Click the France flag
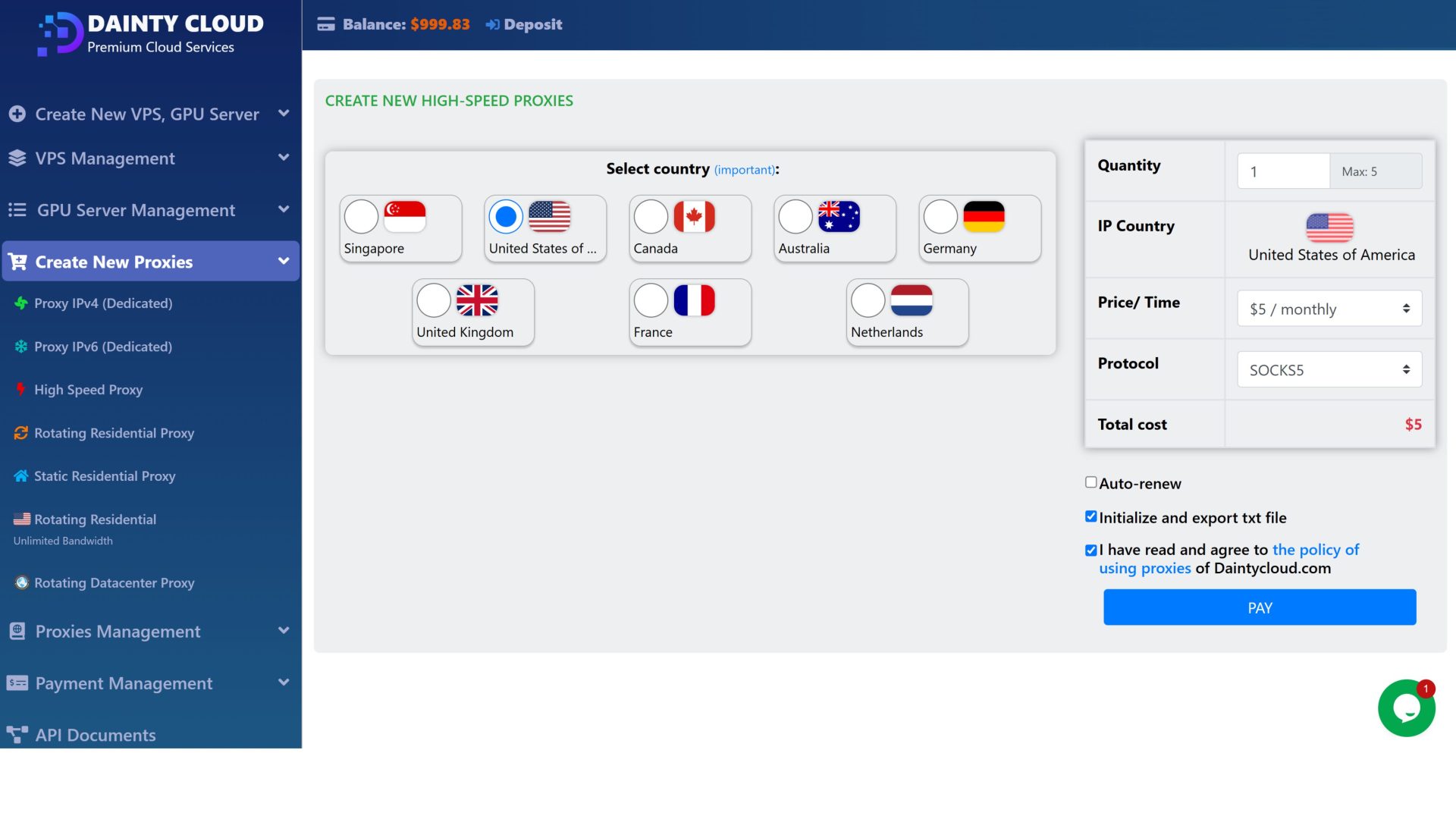Viewport: 1456px width, 819px height. [x=695, y=300]
